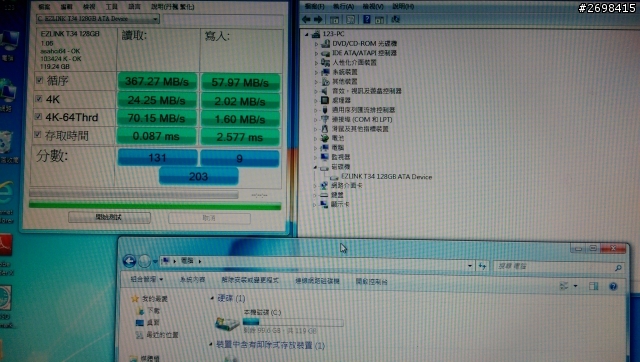Open the 說明 Help menu in AS SSD
Image resolution: width=640 pixels, height=362 pixels.
click(x=172, y=7)
